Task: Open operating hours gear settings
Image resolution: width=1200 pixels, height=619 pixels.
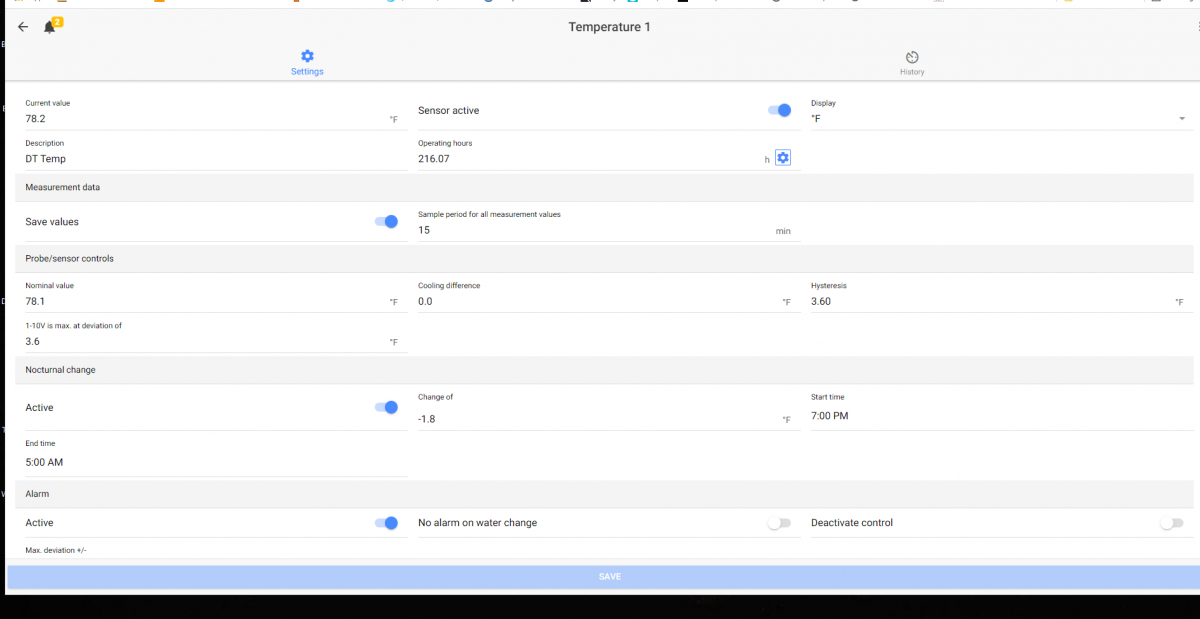Action: (783, 158)
